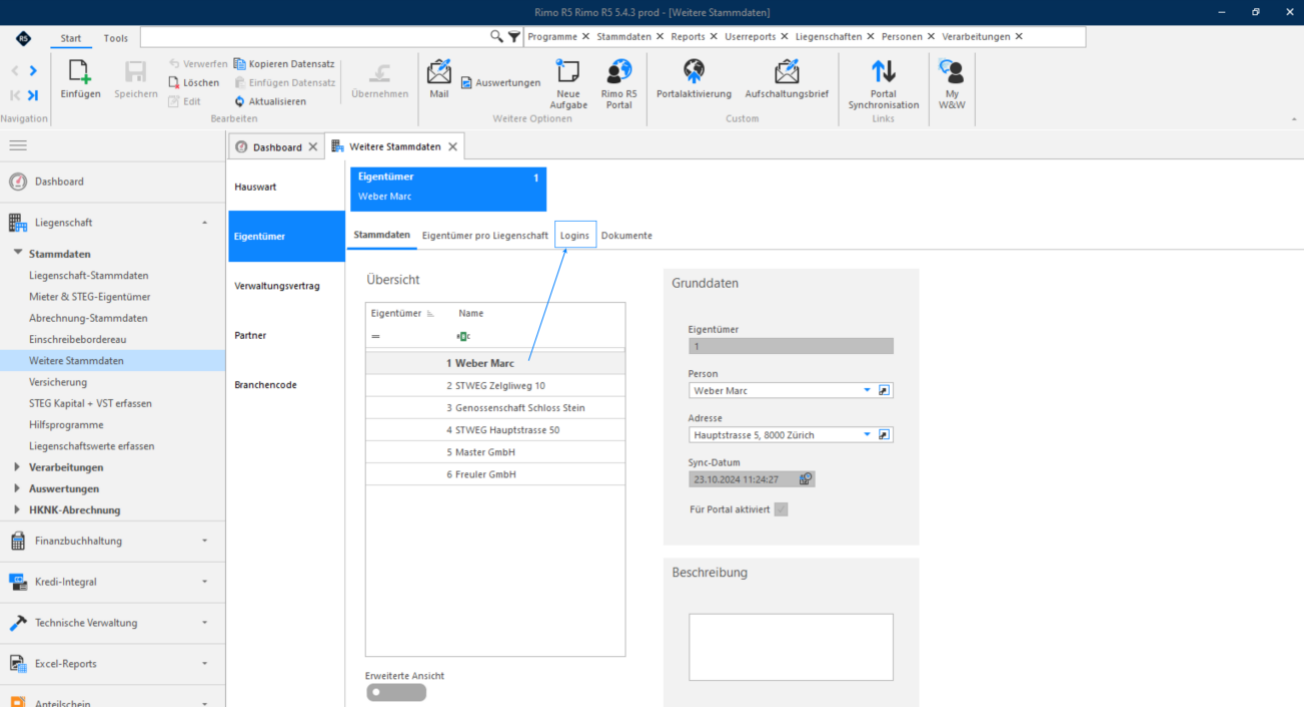Switch to the Tools ribbon tab
Viewport: 1304px width, 707px height.
(116, 38)
